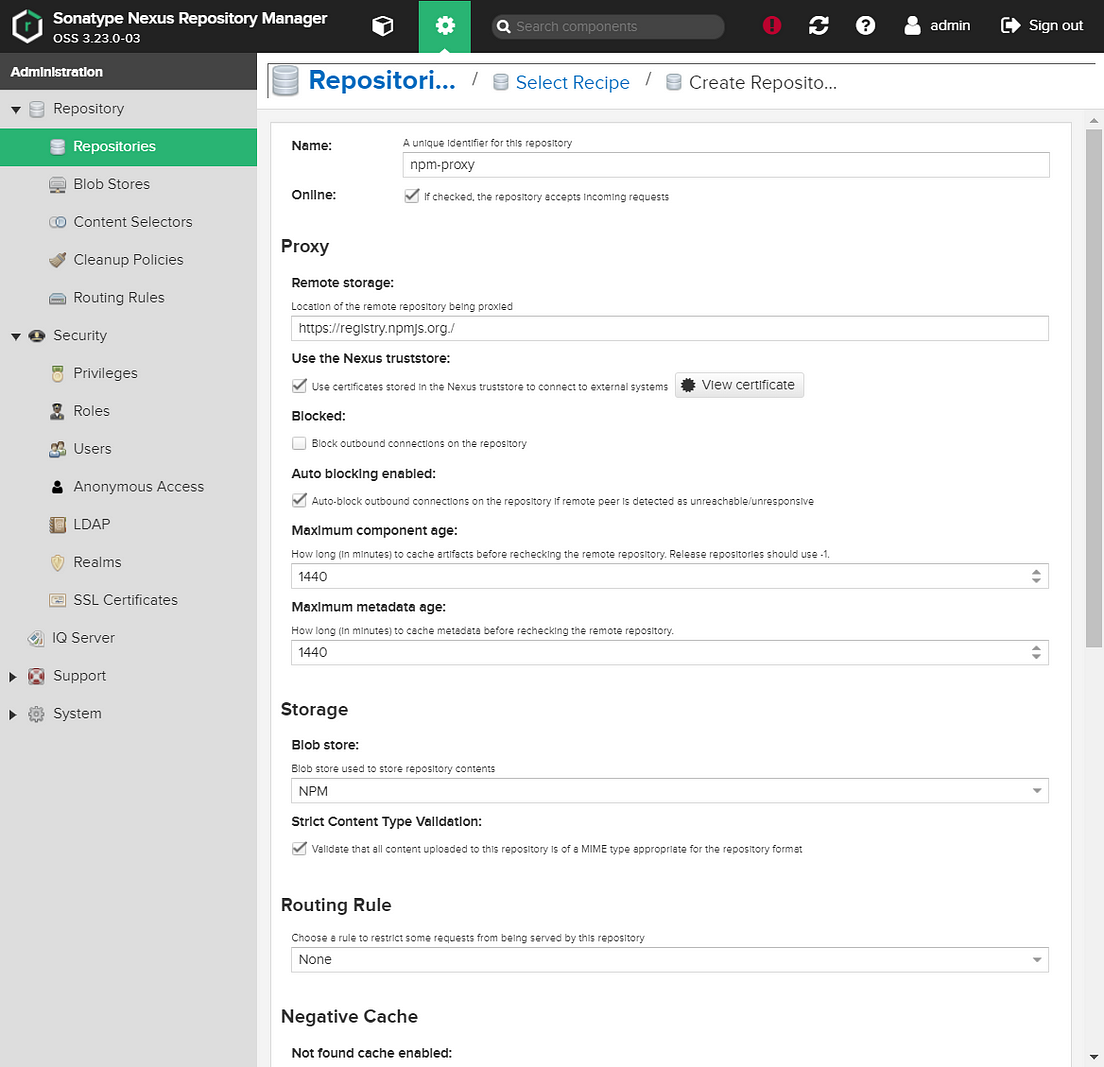This screenshot has height=1067, width=1104.
Task: Expand the System section in the sidebar
Action: 13,713
